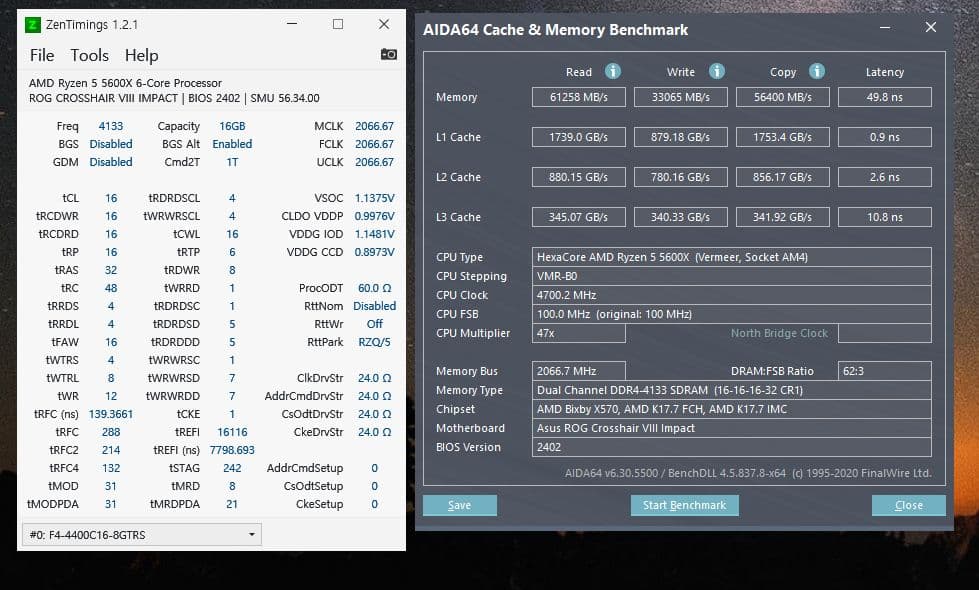Screen dimensions: 979x590
Task: Click the tRFC value 288
Action: point(111,432)
